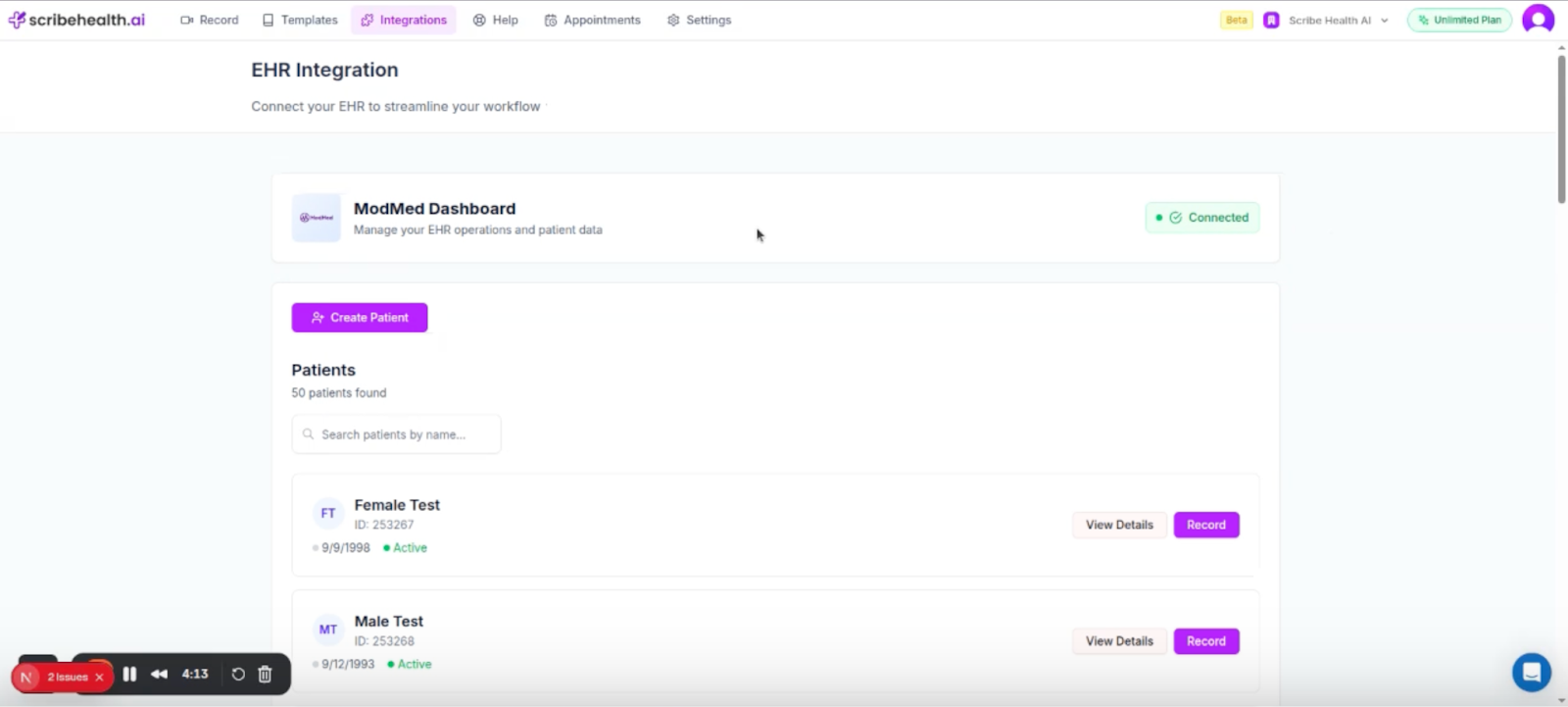This screenshot has height=707, width=1568.
Task: Open the user profile avatar
Action: coord(1538,19)
